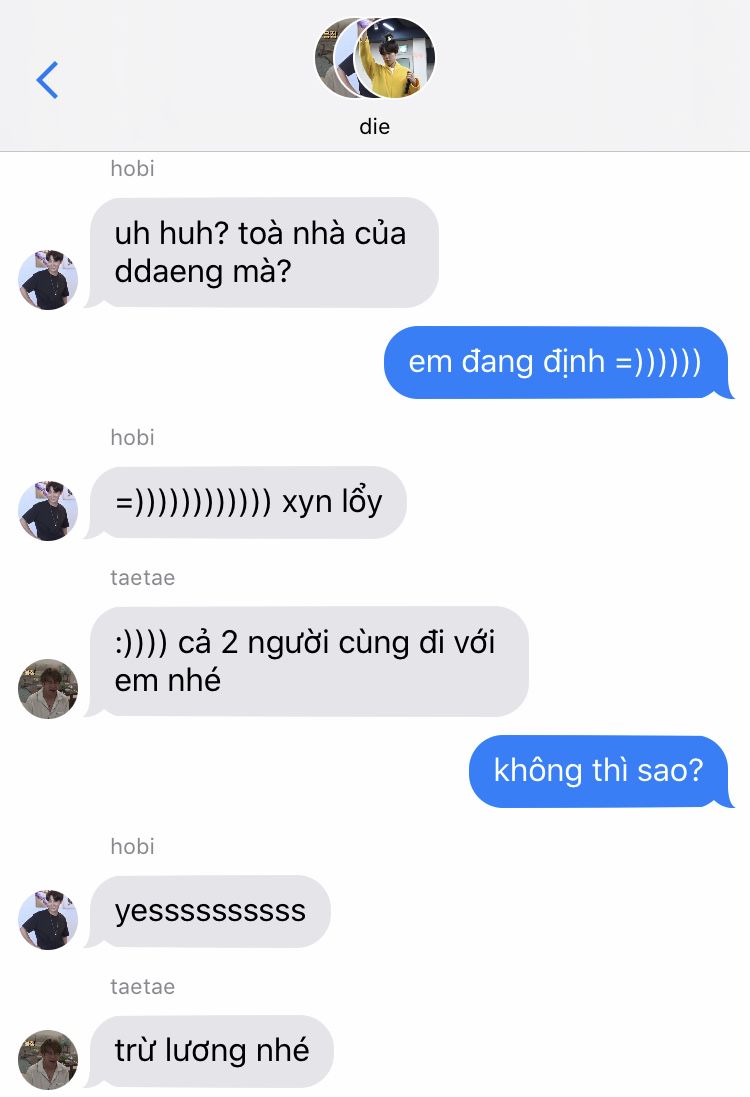Tap taetae's avatar beside 'trừ lương nhé'
Screen dimensions: 750x1097
[48, 1059]
